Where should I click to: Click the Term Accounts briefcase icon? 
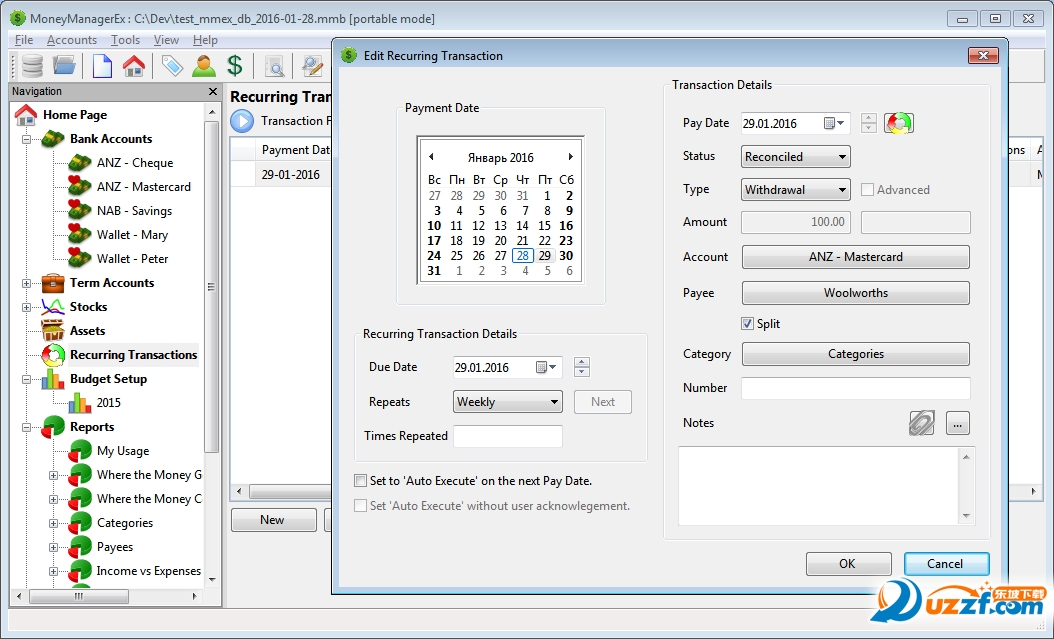coord(52,283)
